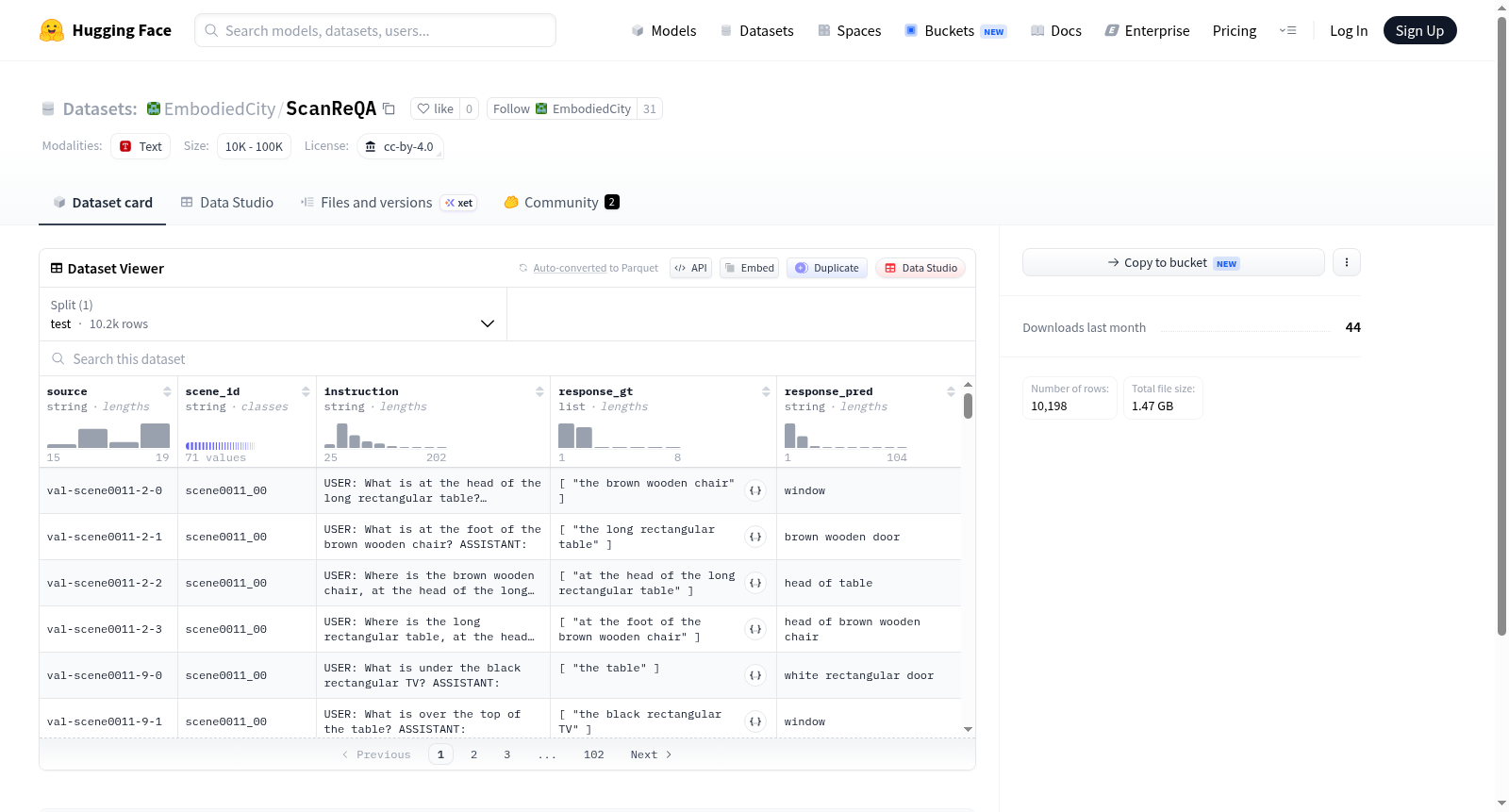
Task: Expand the response_gt cell for val-scene0011-2-1
Action: (x=755, y=537)
